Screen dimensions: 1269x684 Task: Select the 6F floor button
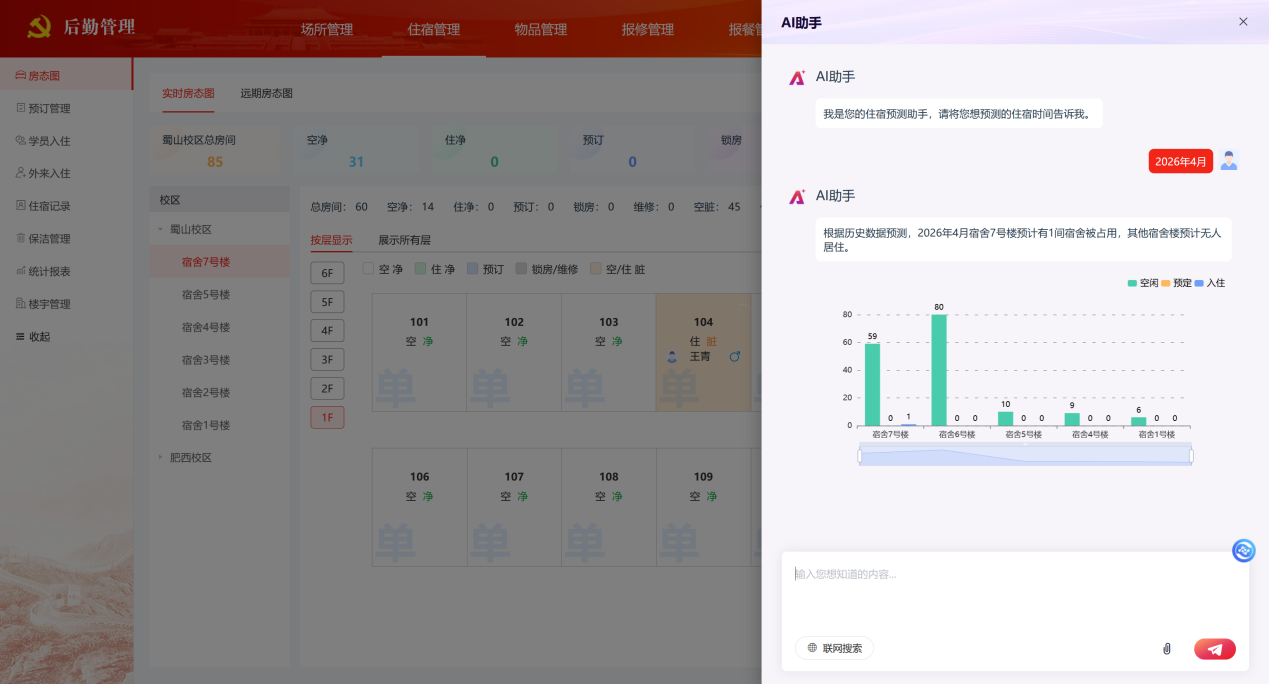point(327,273)
